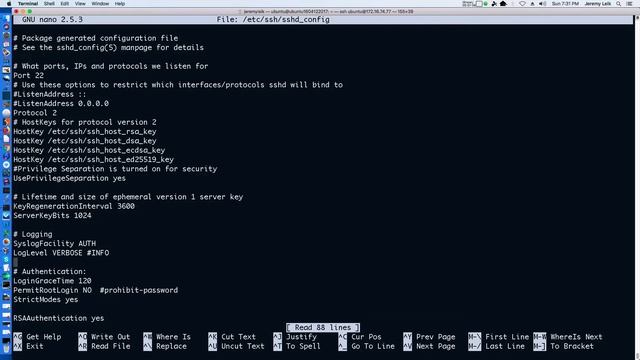The image size is (640, 360).
Task: Open the Help menu
Action: click(120, 4)
